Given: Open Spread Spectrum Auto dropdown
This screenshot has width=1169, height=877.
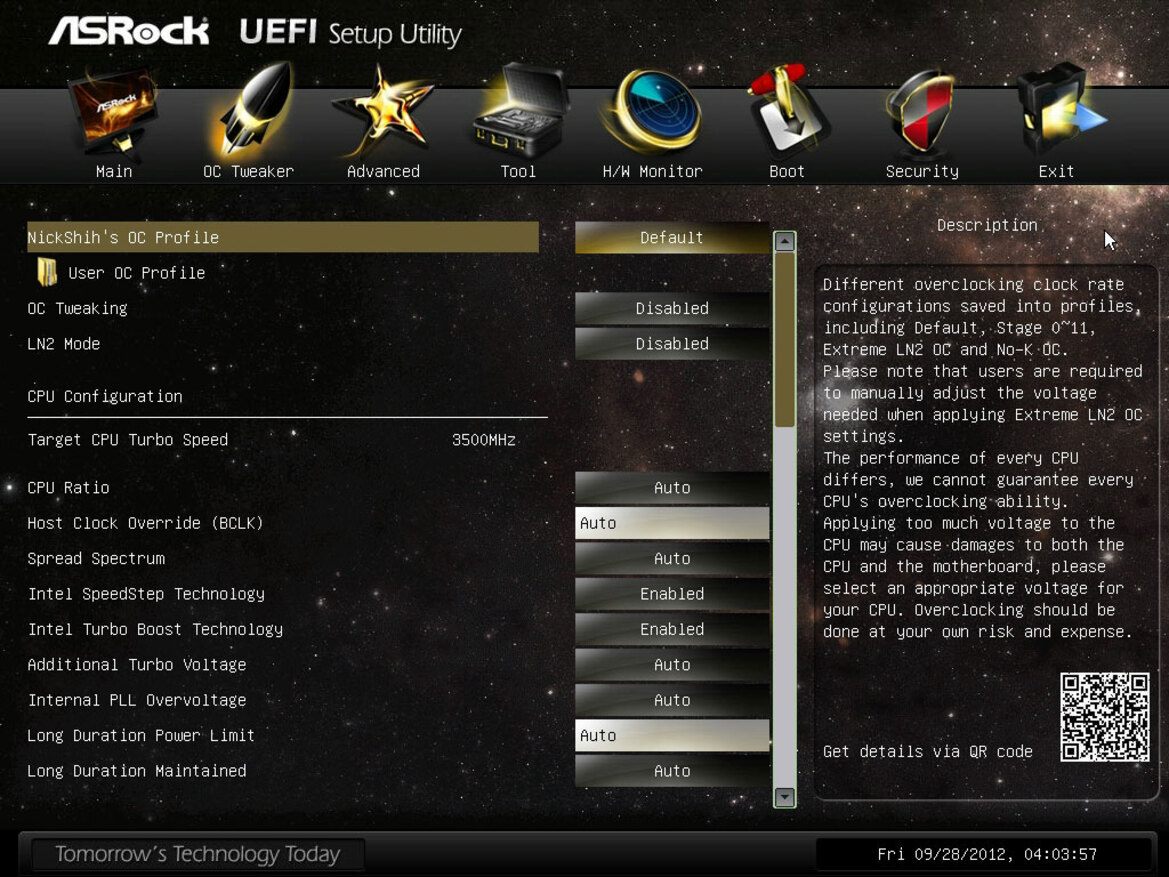Looking at the screenshot, I should pyautogui.click(x=672, y=559).
